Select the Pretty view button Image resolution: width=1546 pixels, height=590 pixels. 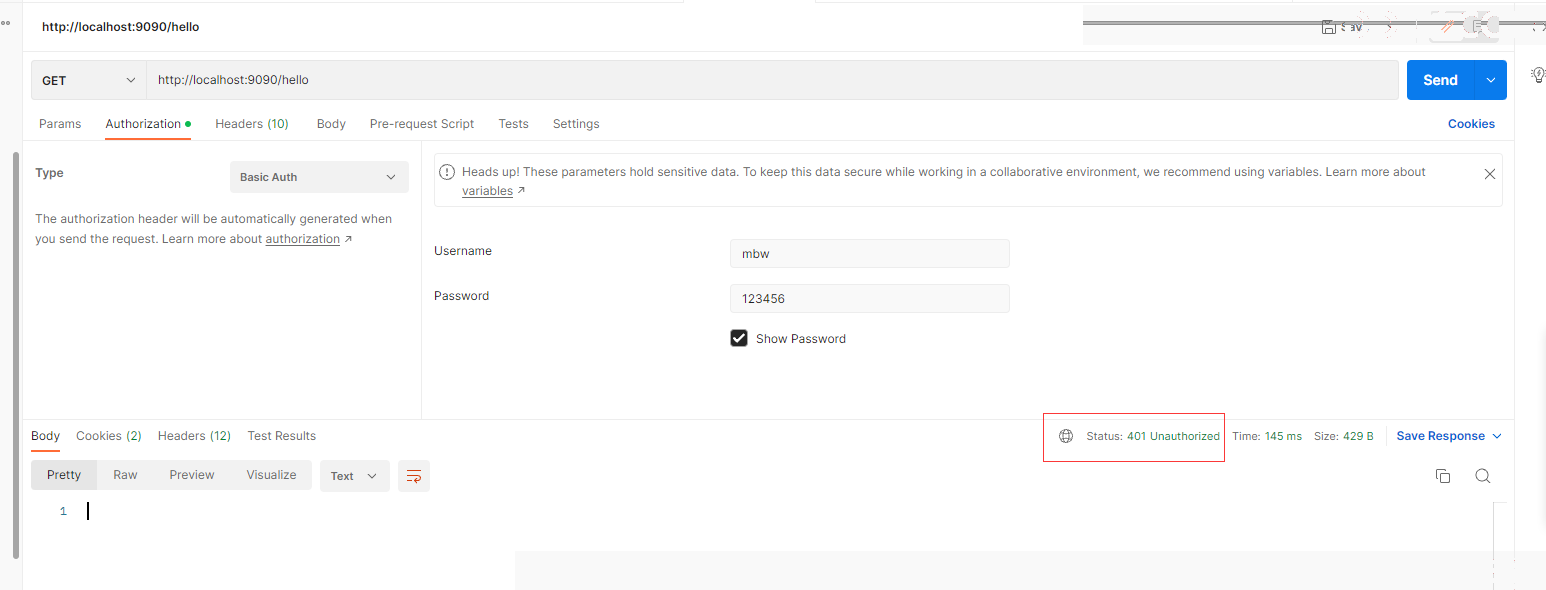pyautogui.click(x=64, y=475)
